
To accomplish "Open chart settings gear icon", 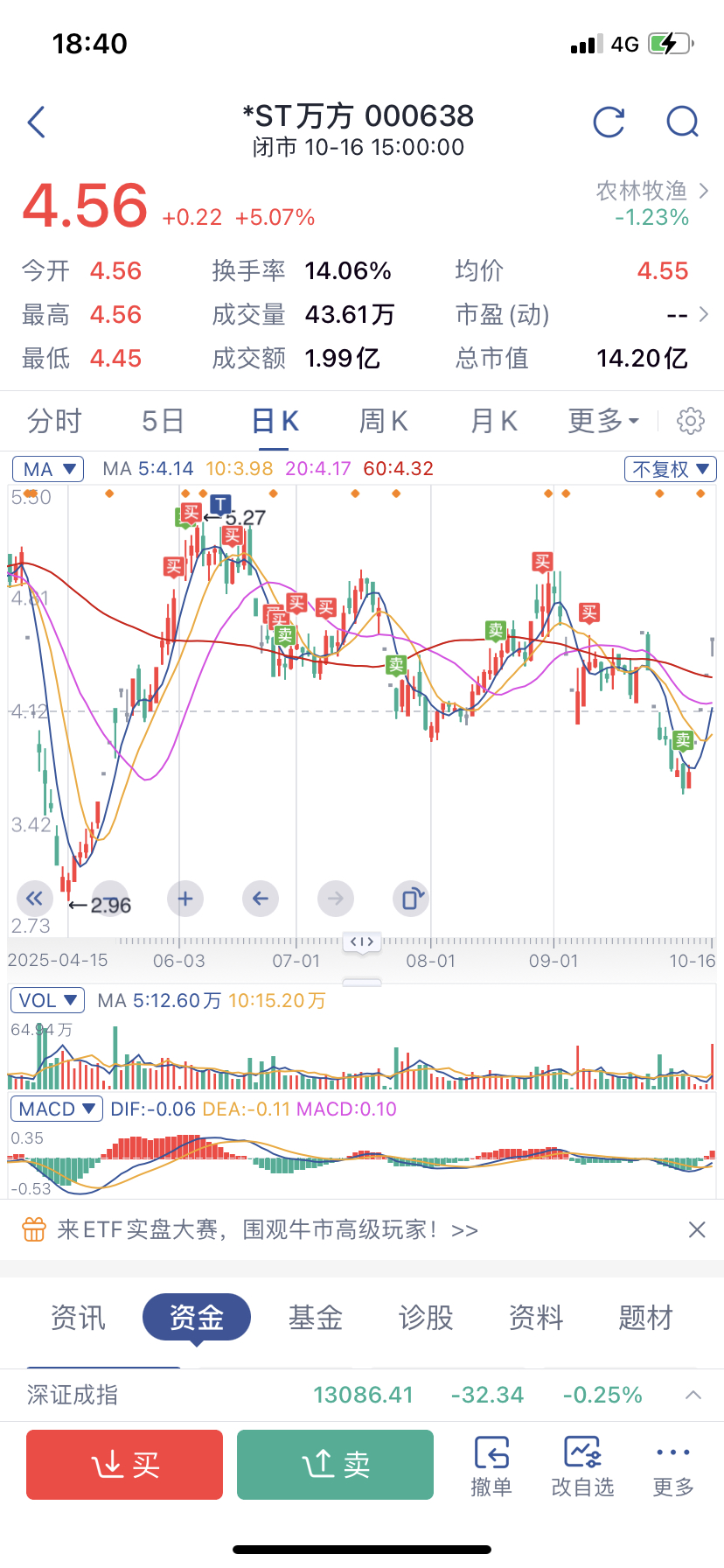I will [691, 421].
